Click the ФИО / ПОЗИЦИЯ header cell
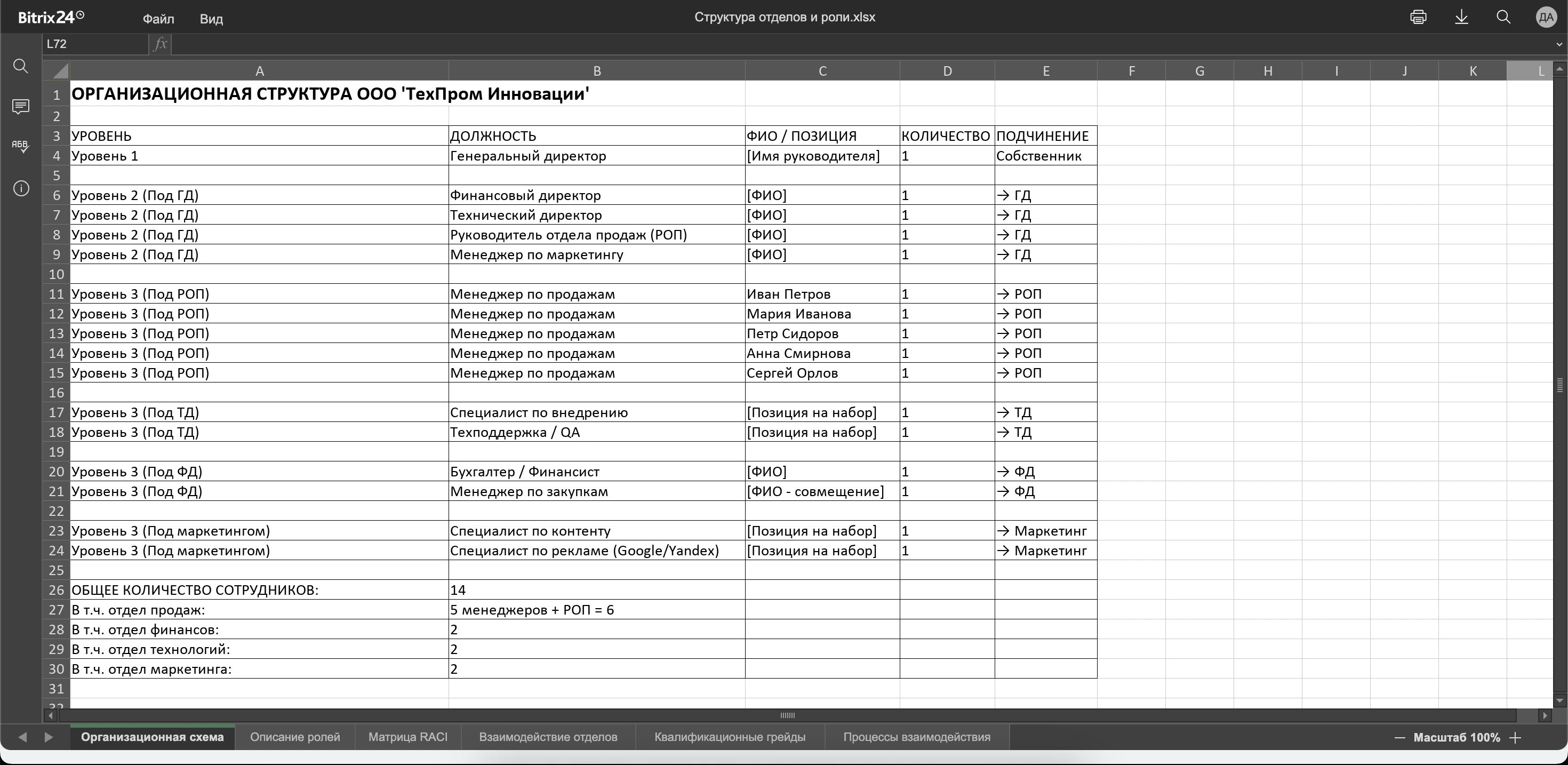This screenshot has height=765, width=1568. (x=822, y=136)
